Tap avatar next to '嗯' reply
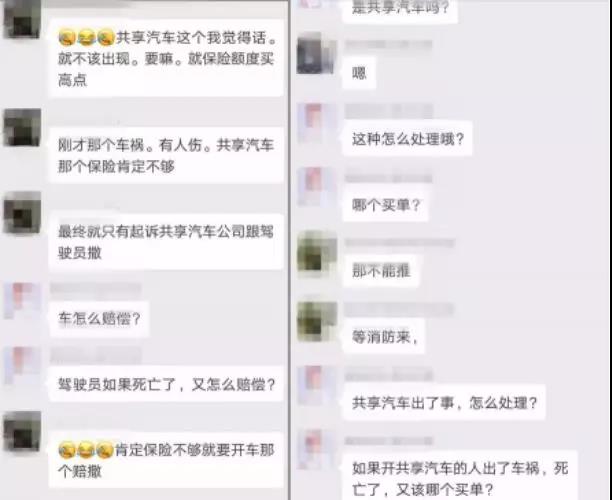612x500 pixels. pos(317,53)
